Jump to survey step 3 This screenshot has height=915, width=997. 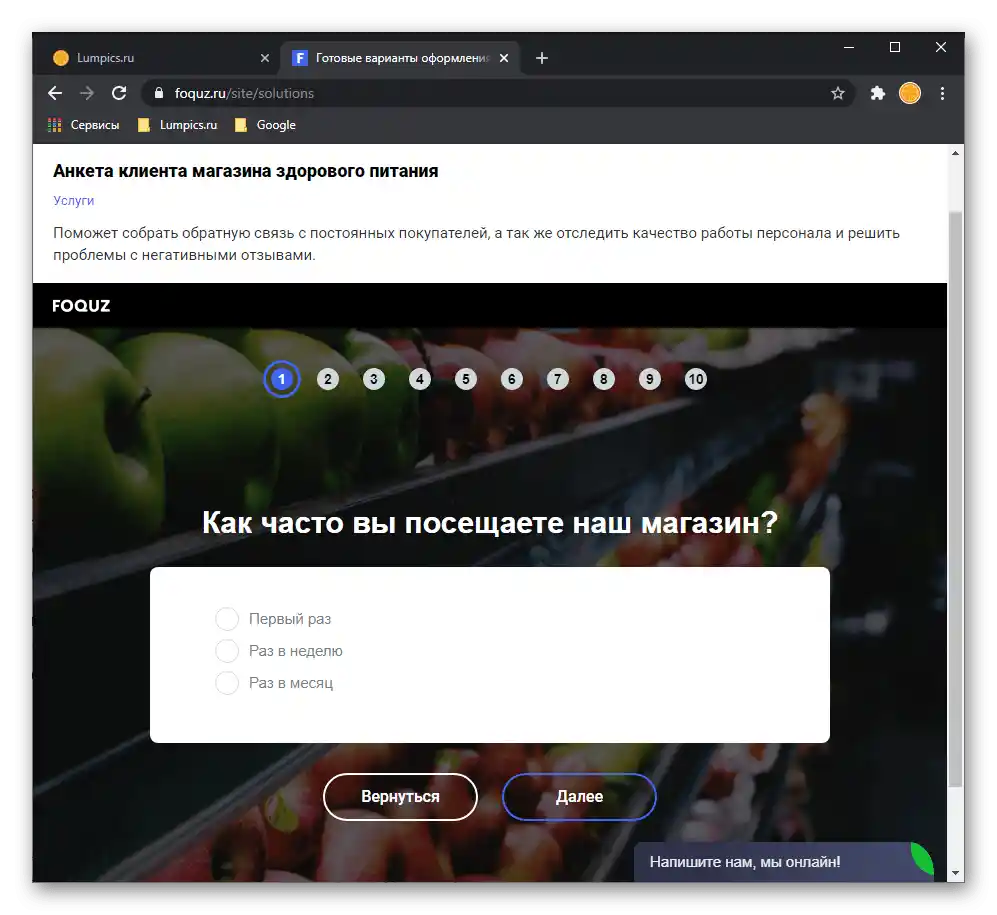pos(374,380)
